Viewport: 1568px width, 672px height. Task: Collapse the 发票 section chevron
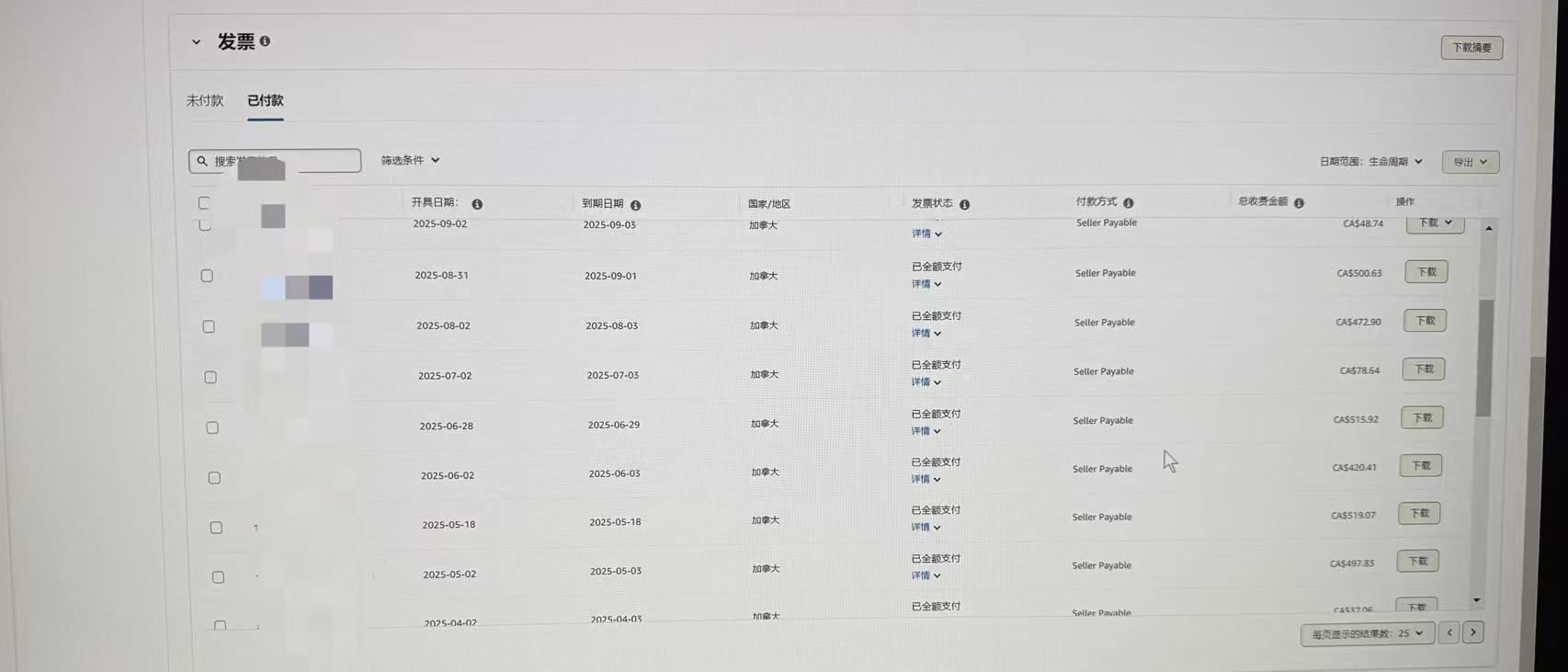click(x=196, y=42)
